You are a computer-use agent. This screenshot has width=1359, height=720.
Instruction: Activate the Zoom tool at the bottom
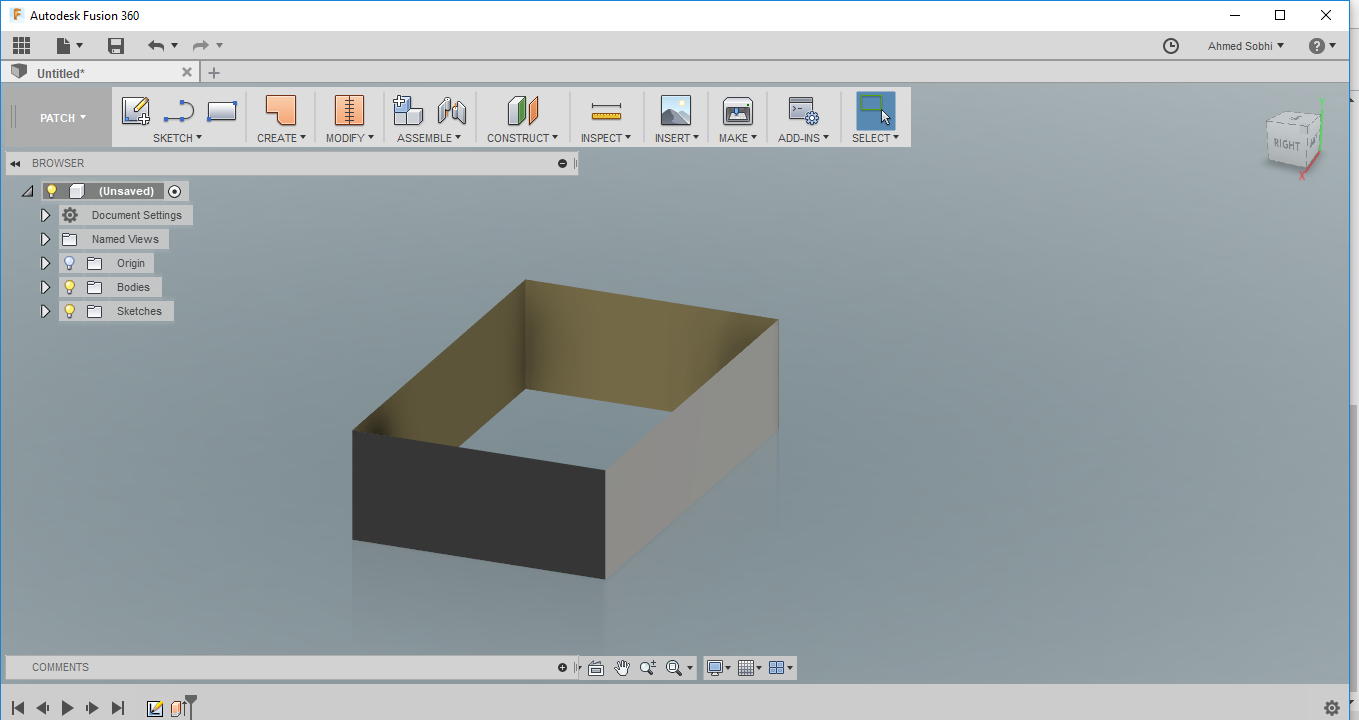point(648,667)
